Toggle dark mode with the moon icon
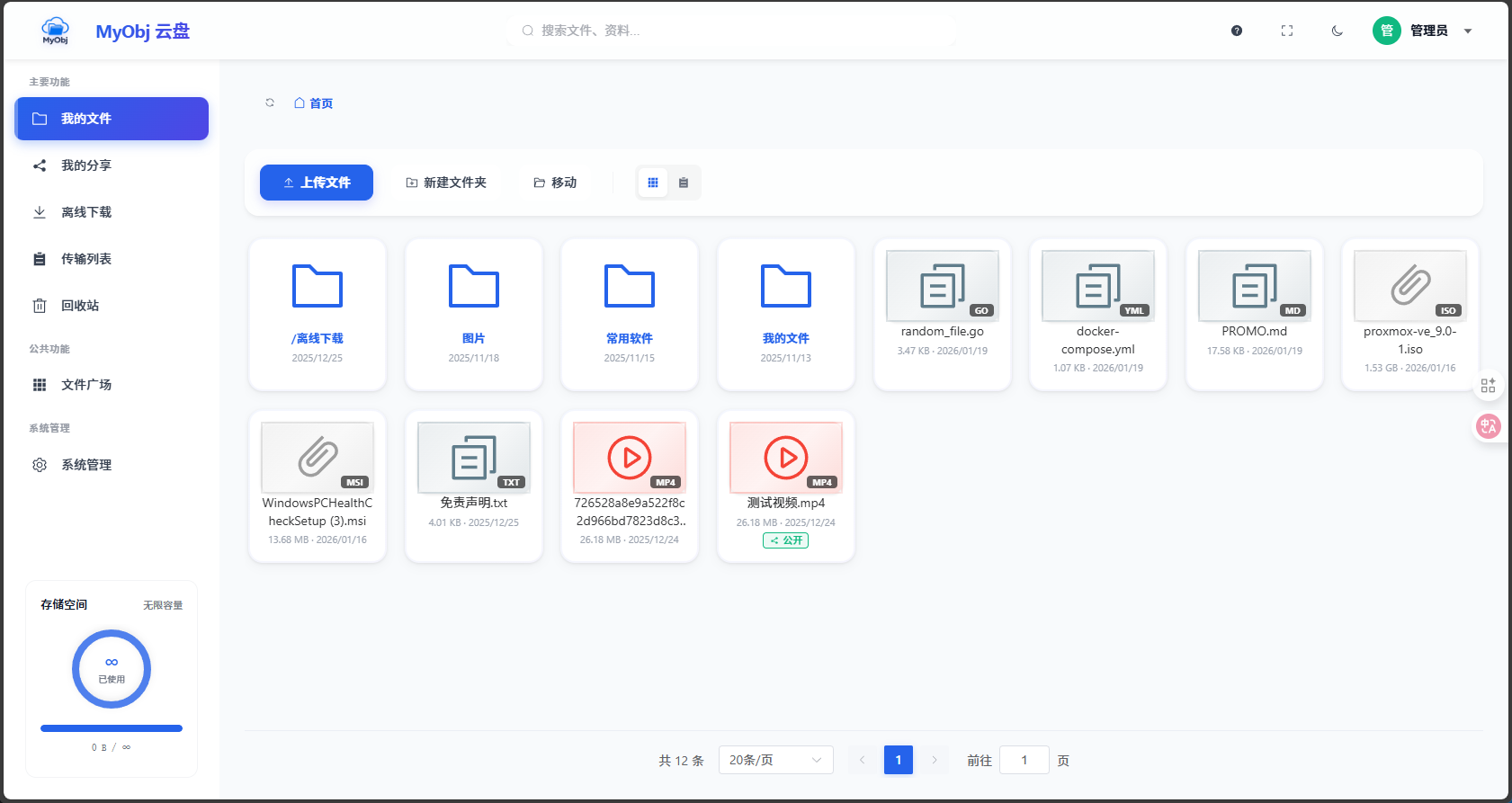The width and height of the screenshot is (1512, 803). coord(1338,31)
